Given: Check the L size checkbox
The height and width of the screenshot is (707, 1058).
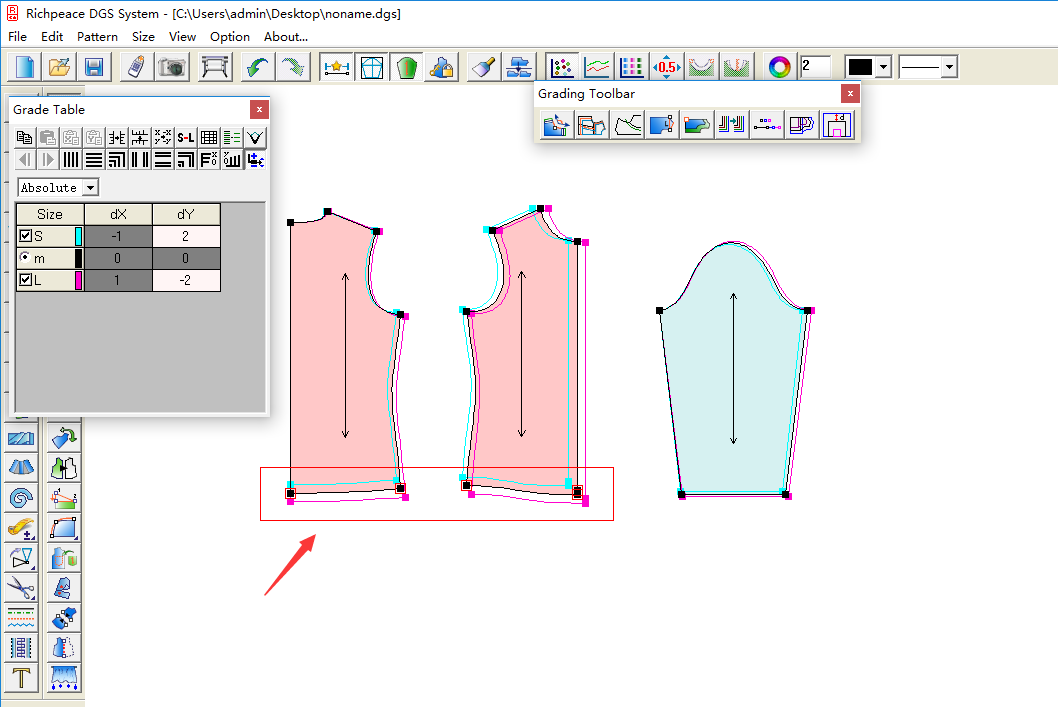Looking at the screenshot, I should click(23, 280).
